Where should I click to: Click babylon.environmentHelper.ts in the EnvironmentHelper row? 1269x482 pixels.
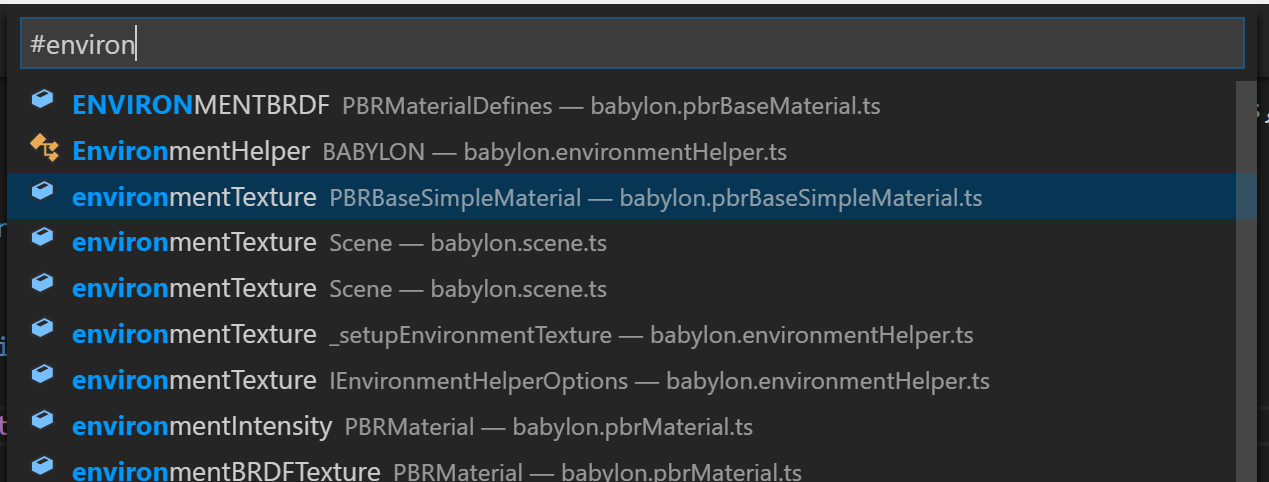(x=626, y=152)
